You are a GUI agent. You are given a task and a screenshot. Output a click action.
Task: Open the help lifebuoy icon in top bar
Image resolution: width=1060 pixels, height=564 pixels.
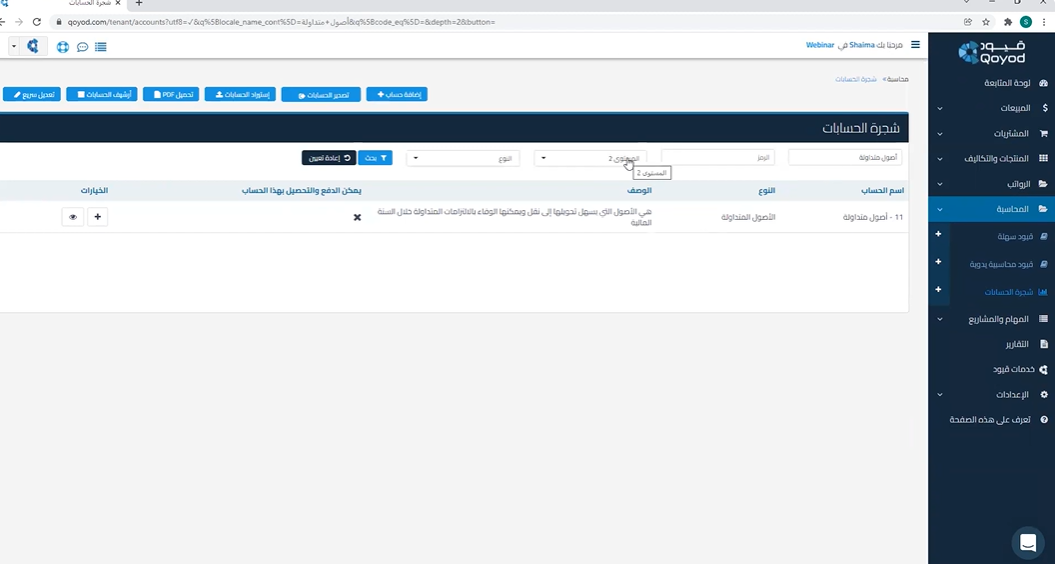[x=63, y=47]
